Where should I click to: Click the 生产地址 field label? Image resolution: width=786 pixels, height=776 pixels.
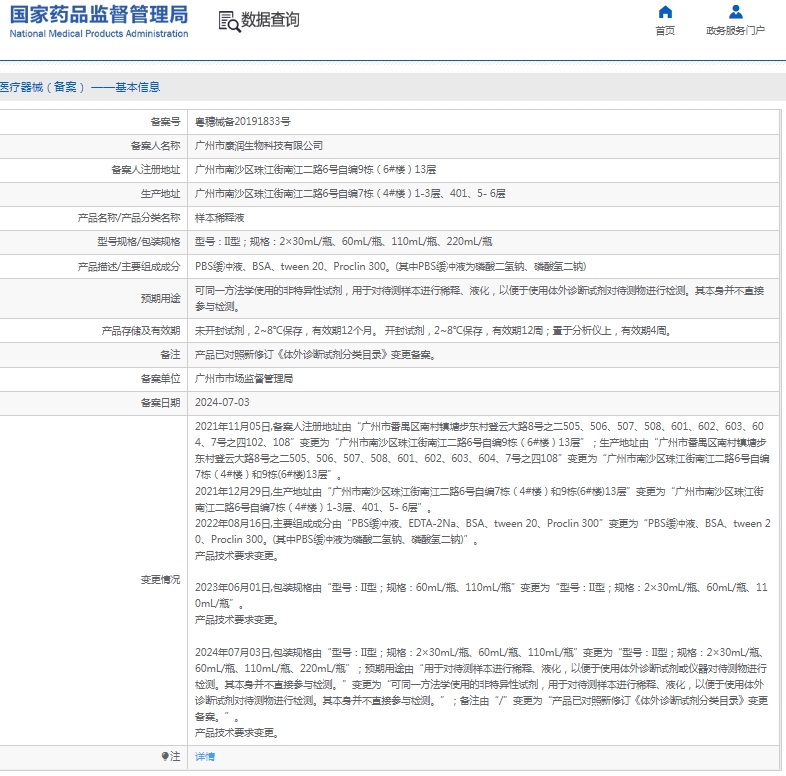pos(160,194)
